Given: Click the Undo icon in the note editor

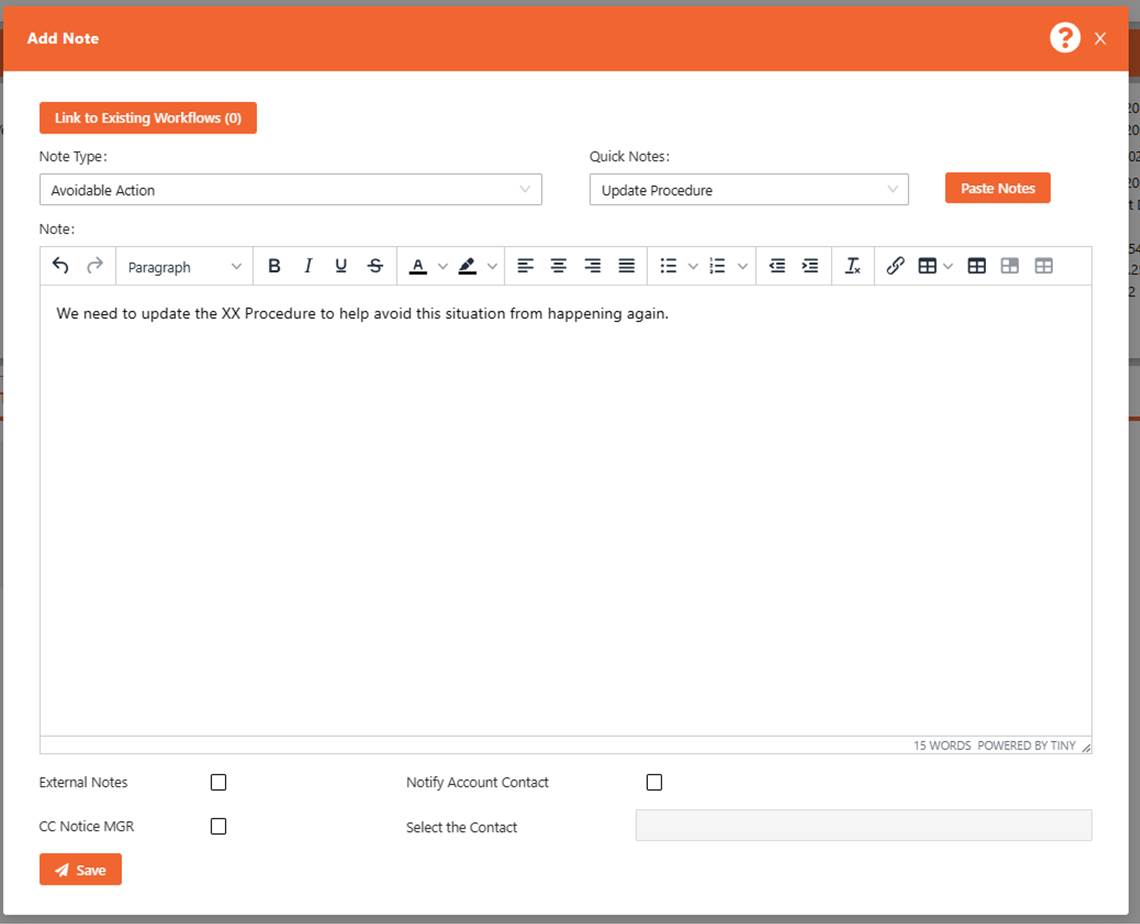Looking at the screenshot, I should (x=61, y=265).
